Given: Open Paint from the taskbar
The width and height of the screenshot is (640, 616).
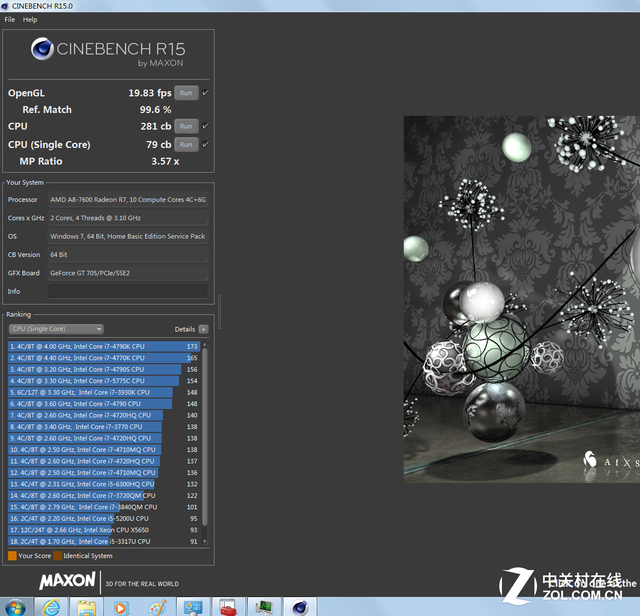Looking at the screenshot, I should (x=157, y=607).
